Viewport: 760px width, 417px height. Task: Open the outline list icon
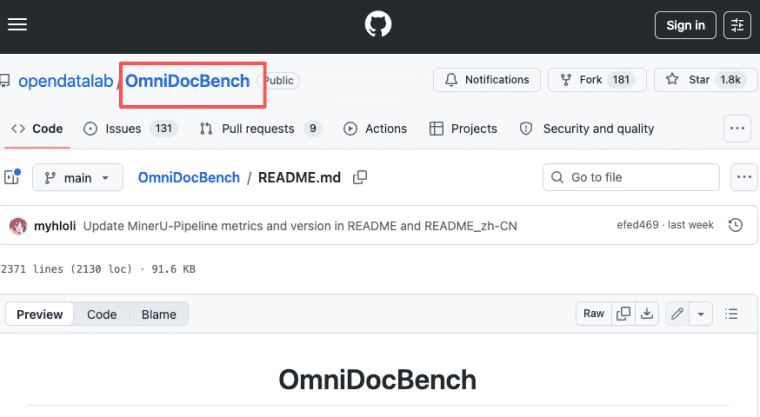[731, 314]
